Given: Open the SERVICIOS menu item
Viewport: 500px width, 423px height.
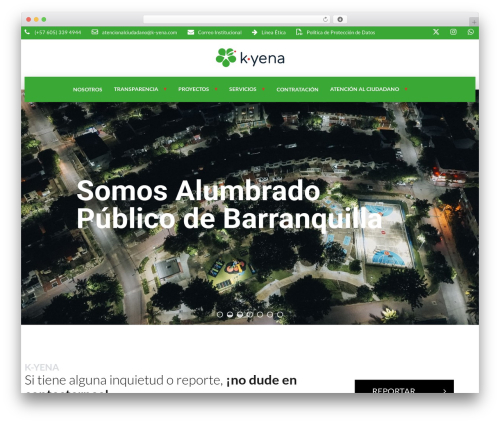Looking at the screenshot, I should coord(243,89).
